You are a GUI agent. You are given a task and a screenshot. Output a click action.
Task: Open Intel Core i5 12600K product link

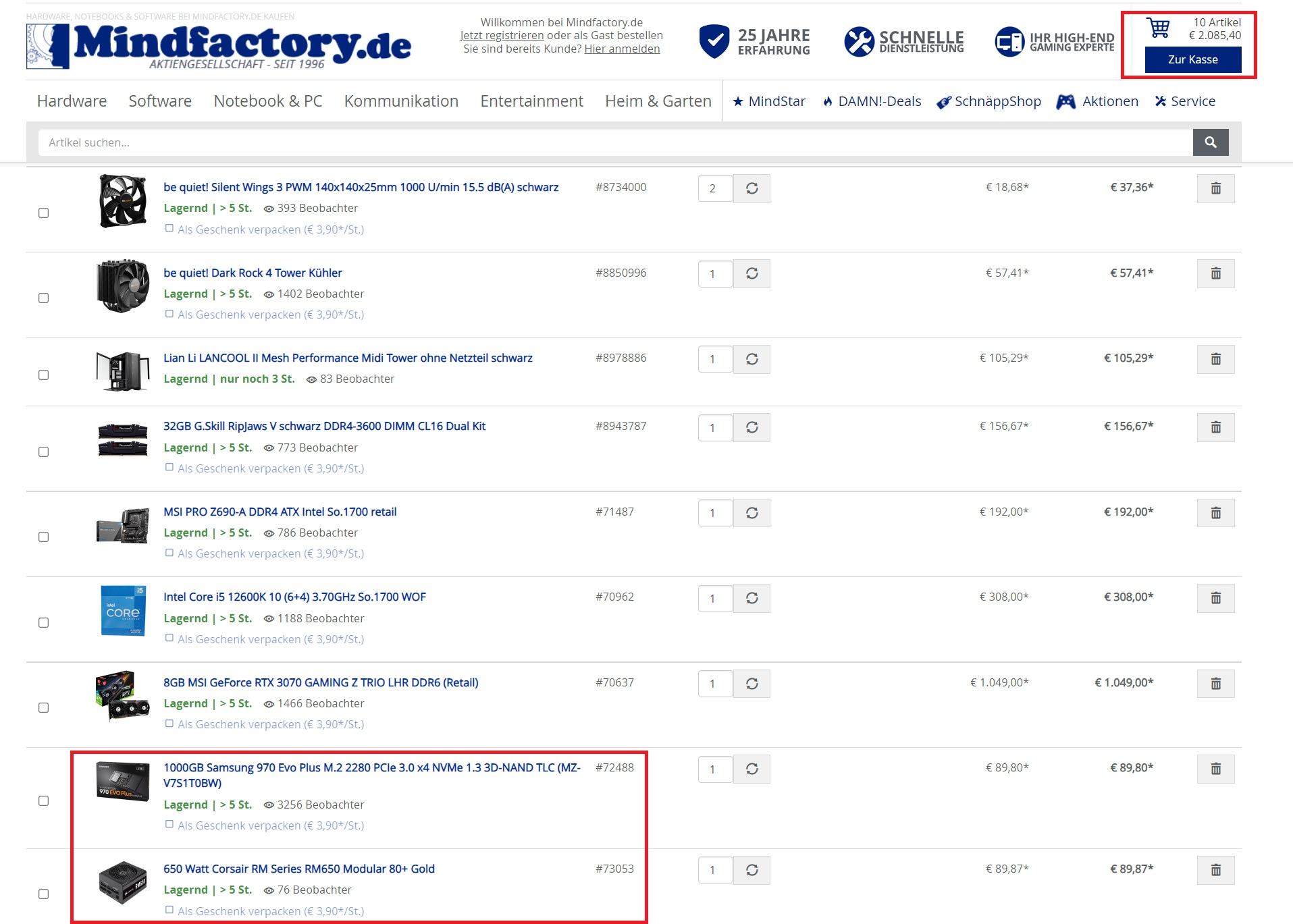pos(294,597)
